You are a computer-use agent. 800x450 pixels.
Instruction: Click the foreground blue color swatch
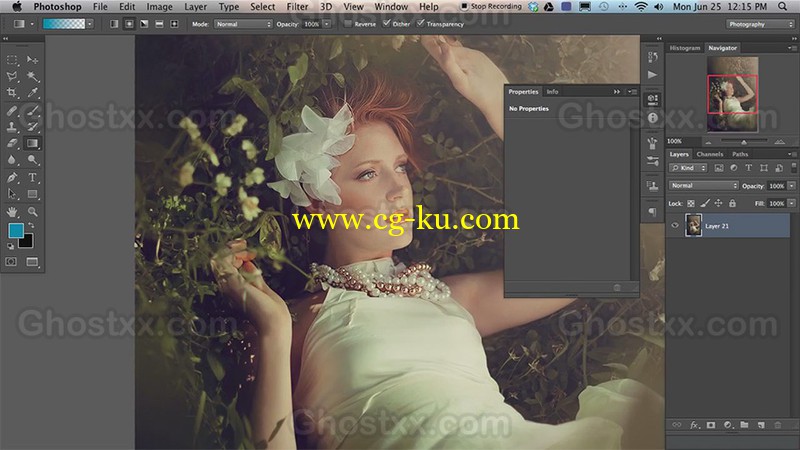point(15,230)
